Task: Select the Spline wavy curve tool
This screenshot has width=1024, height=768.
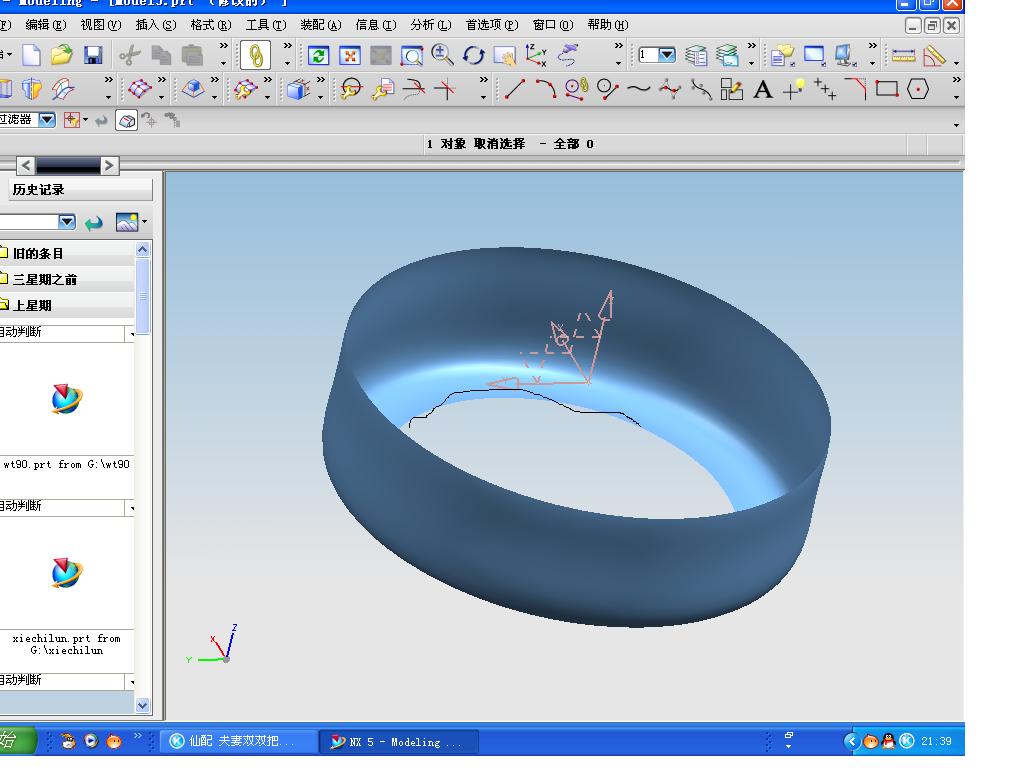Action: click(x=639, y=89)
